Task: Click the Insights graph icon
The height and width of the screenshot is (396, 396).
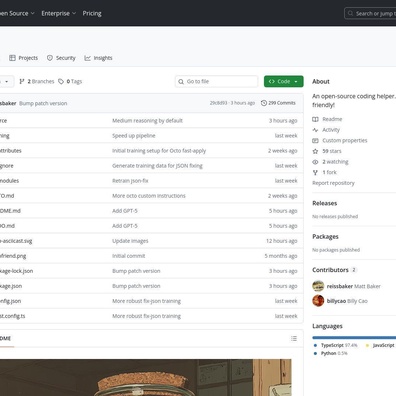Action: (87, 58)
